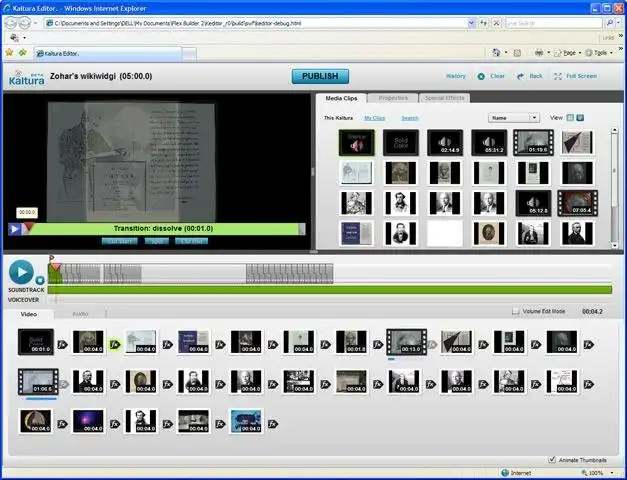Click the browser search magnifier icon

[609, 23]
